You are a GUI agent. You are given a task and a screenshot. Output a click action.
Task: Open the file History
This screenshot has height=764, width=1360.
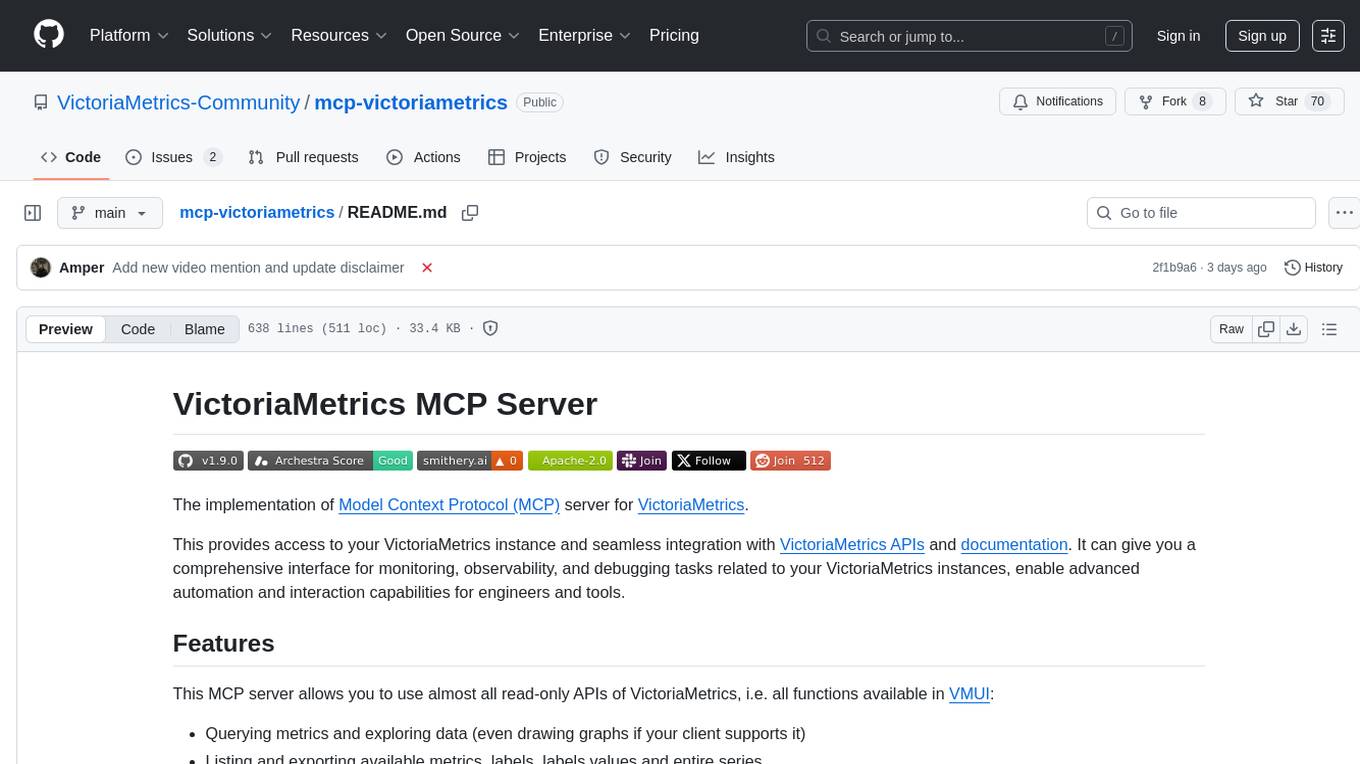[x=1313, y=268]
